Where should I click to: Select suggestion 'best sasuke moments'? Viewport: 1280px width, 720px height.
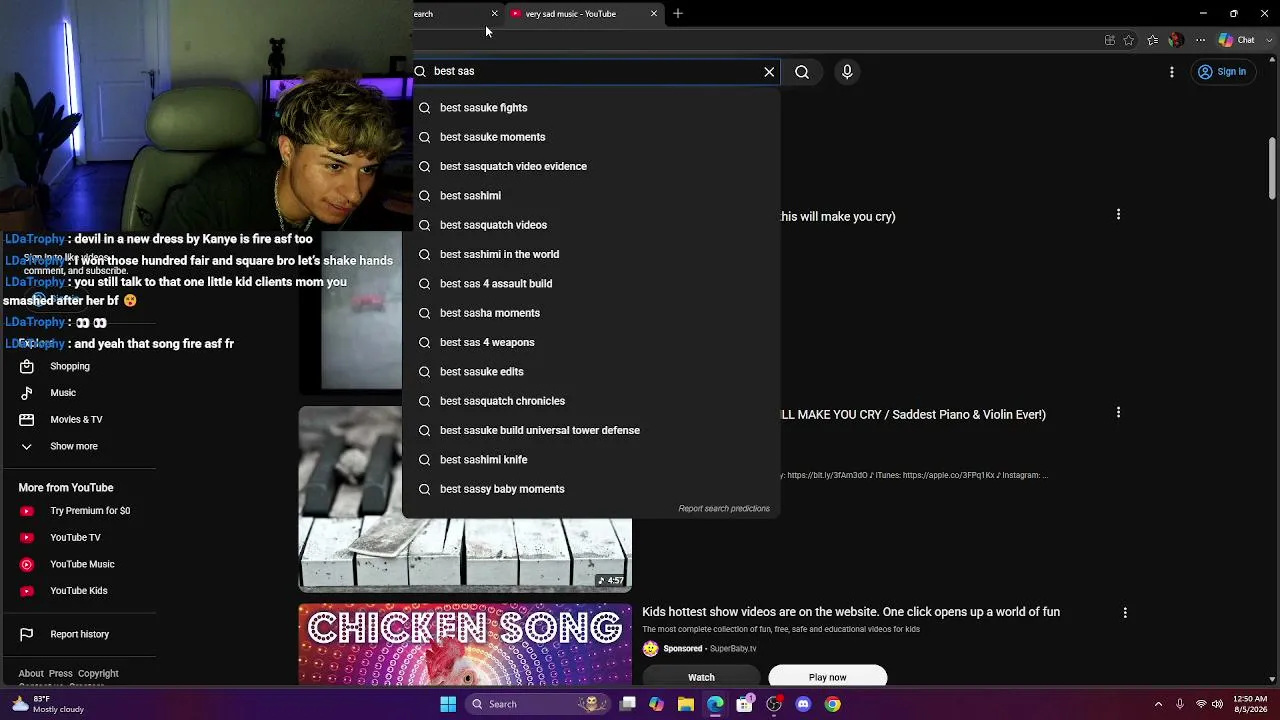(x=591, y=137)
